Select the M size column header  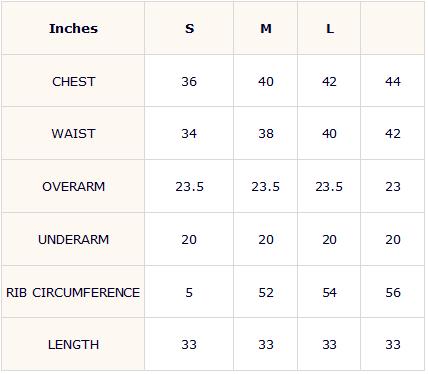(x=266, y=29)
